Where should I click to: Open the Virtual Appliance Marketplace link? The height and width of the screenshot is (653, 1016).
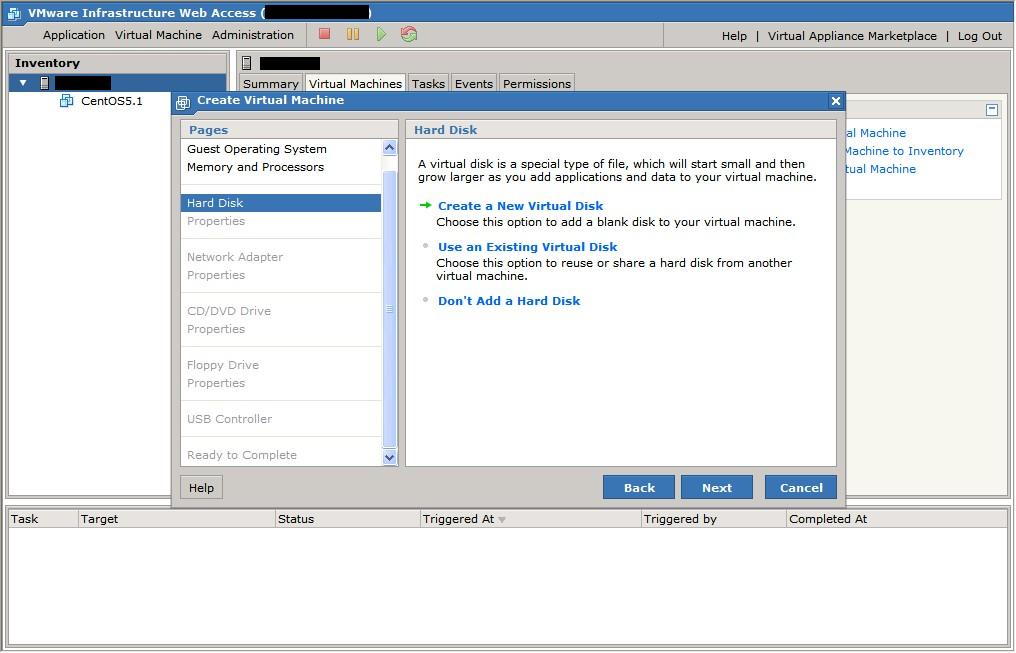point(852,36)
